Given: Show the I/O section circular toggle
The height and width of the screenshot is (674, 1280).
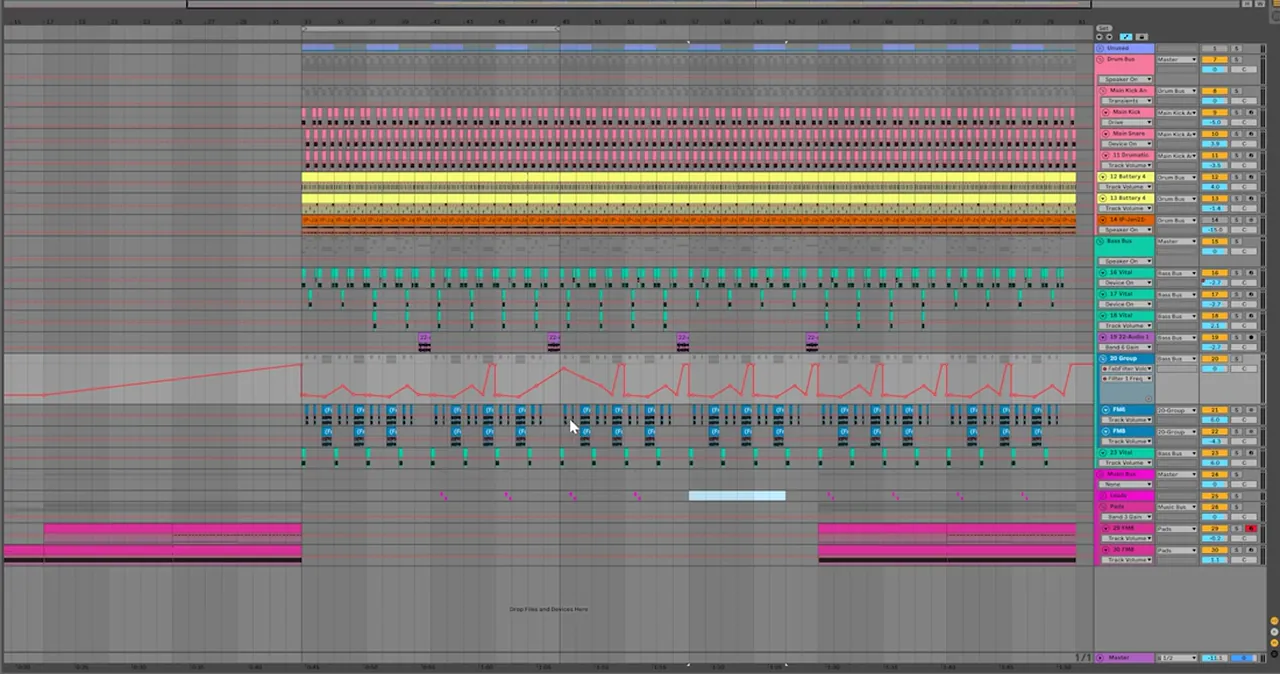Looking at the screenshot, I should [x=1274, y=620].
